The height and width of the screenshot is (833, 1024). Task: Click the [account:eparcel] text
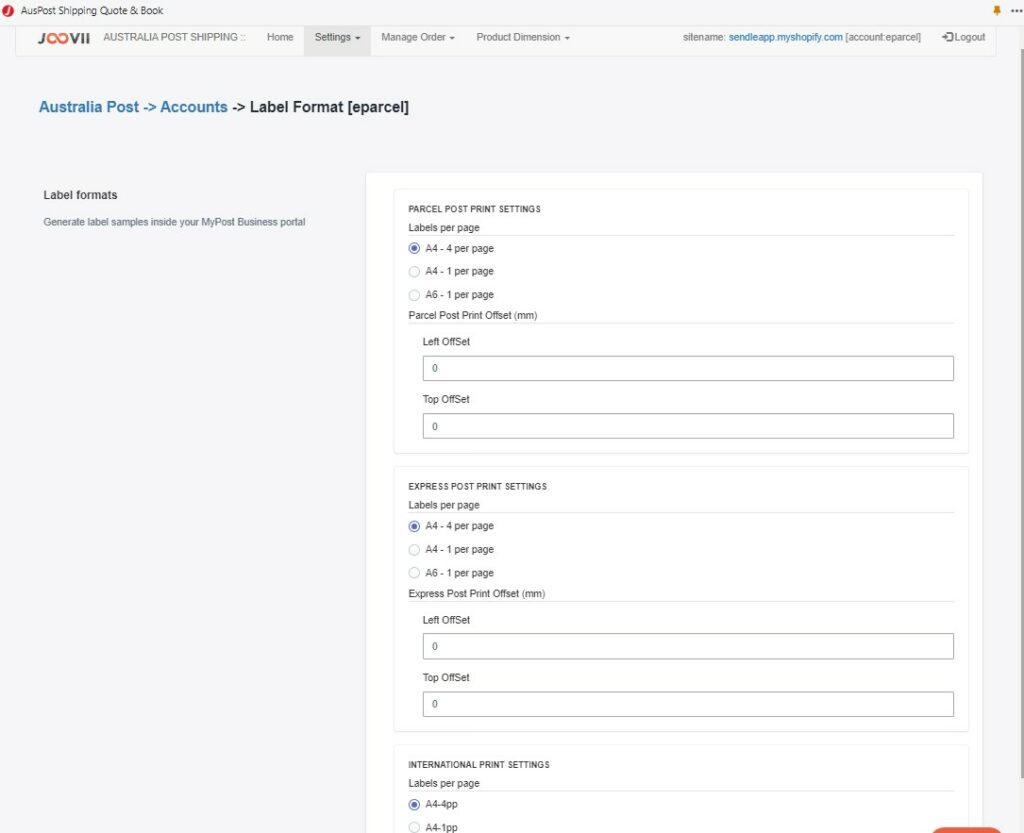click(x=883, y=37)
